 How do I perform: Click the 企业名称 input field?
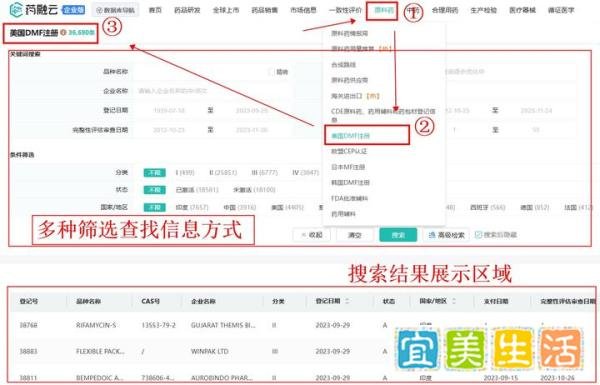click(212, 91)
